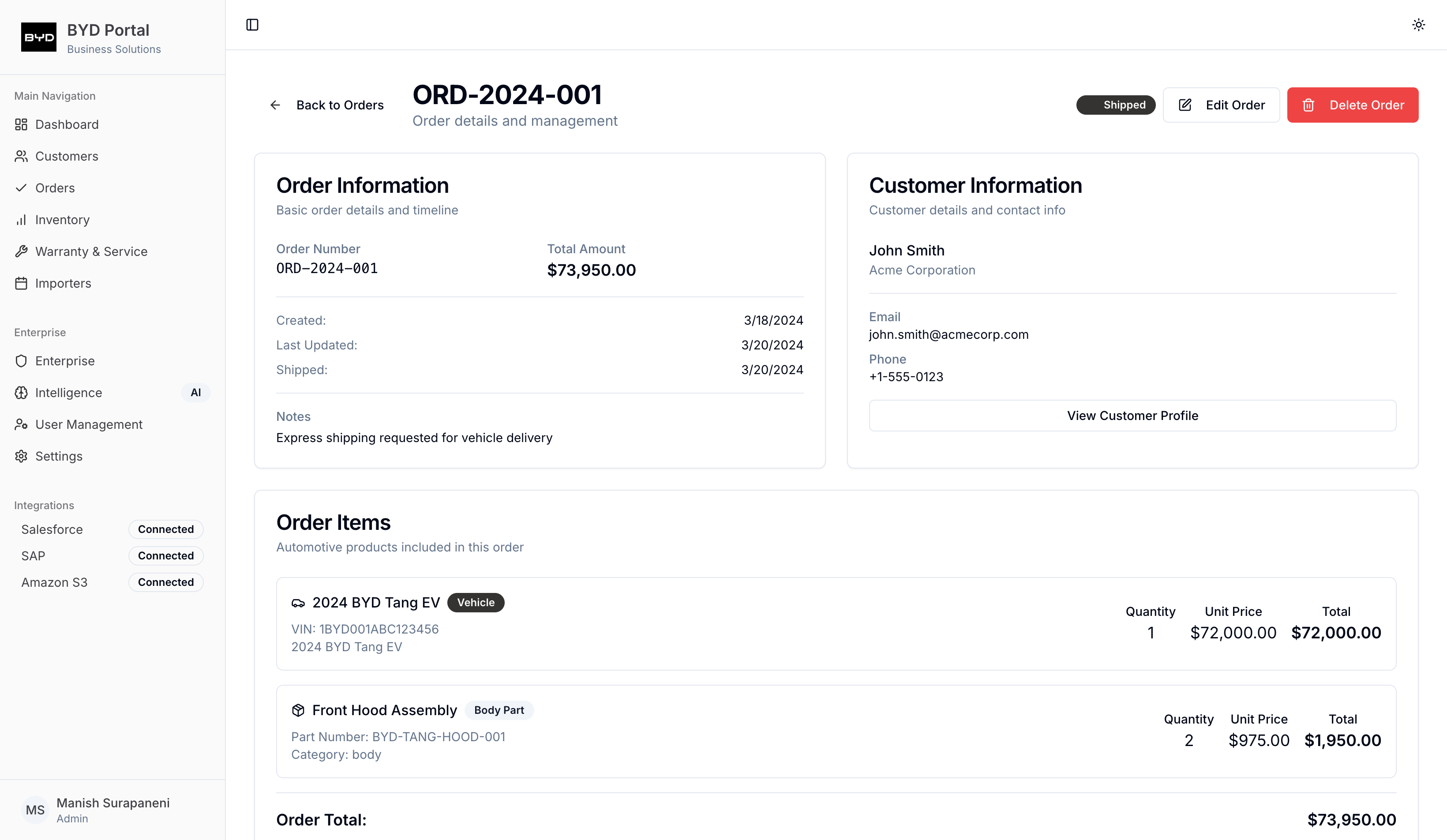Click the Body Part tag
1447x840 pixels.
(x=499, y=710)
